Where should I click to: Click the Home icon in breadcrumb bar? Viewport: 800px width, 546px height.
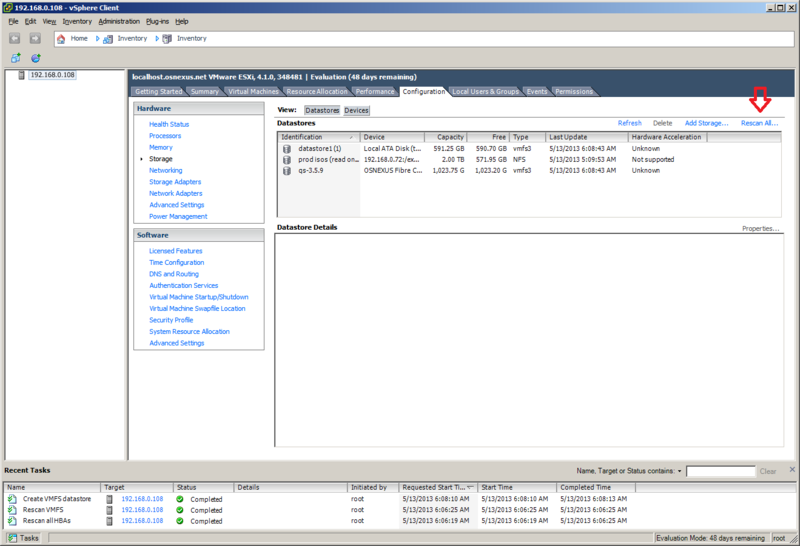[61, 39]
